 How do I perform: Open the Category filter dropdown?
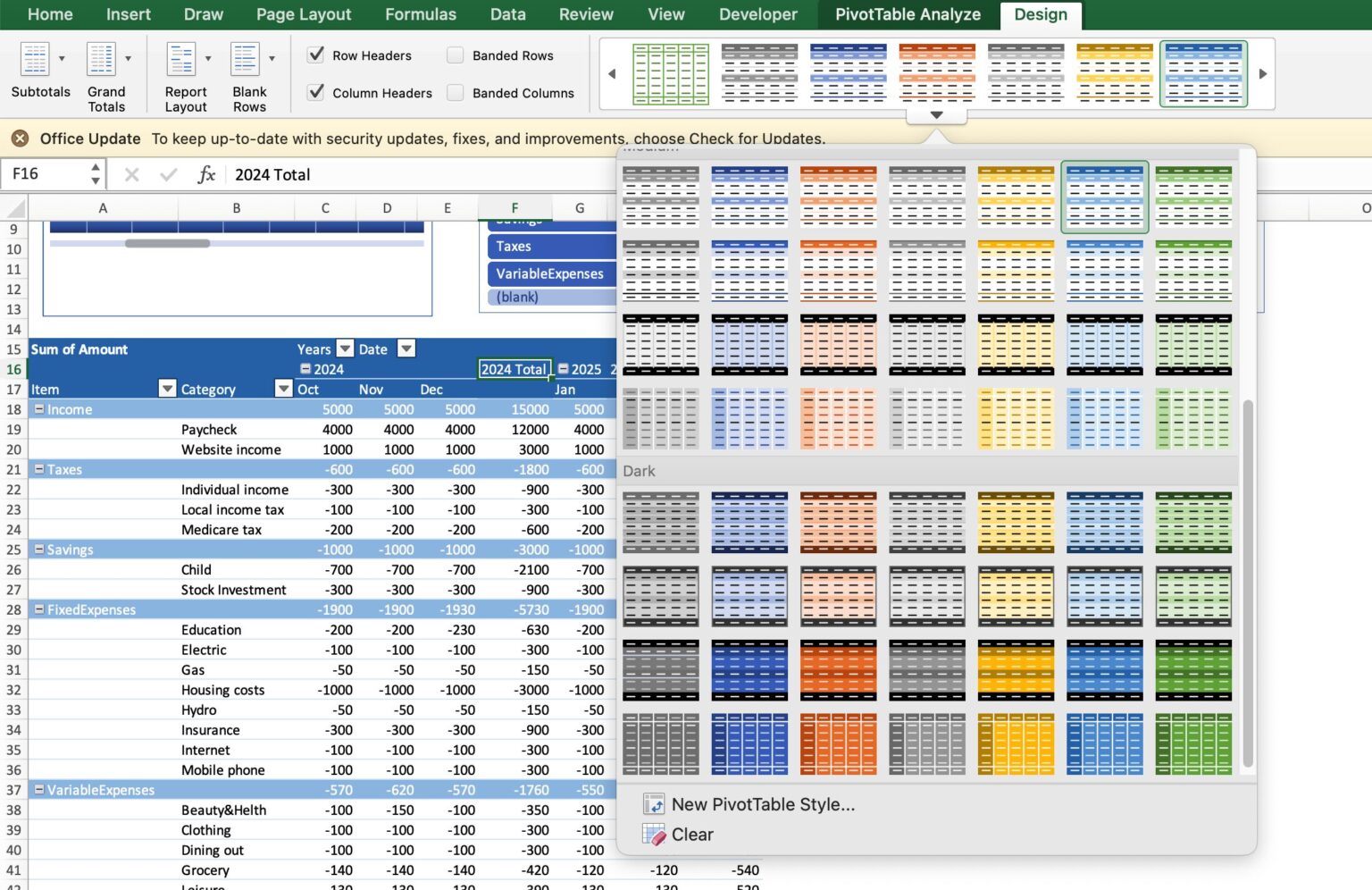(283, 389)
